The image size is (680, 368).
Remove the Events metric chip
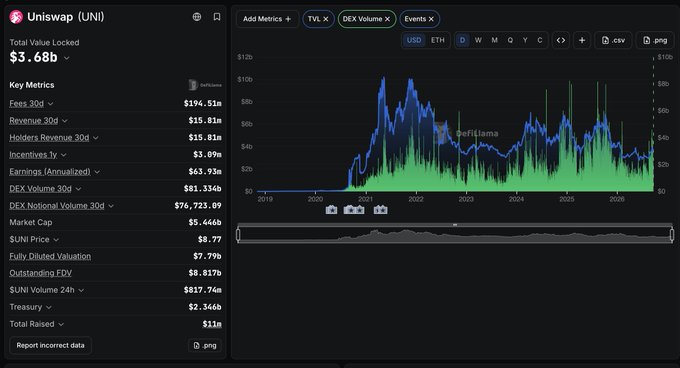(431, 19)
